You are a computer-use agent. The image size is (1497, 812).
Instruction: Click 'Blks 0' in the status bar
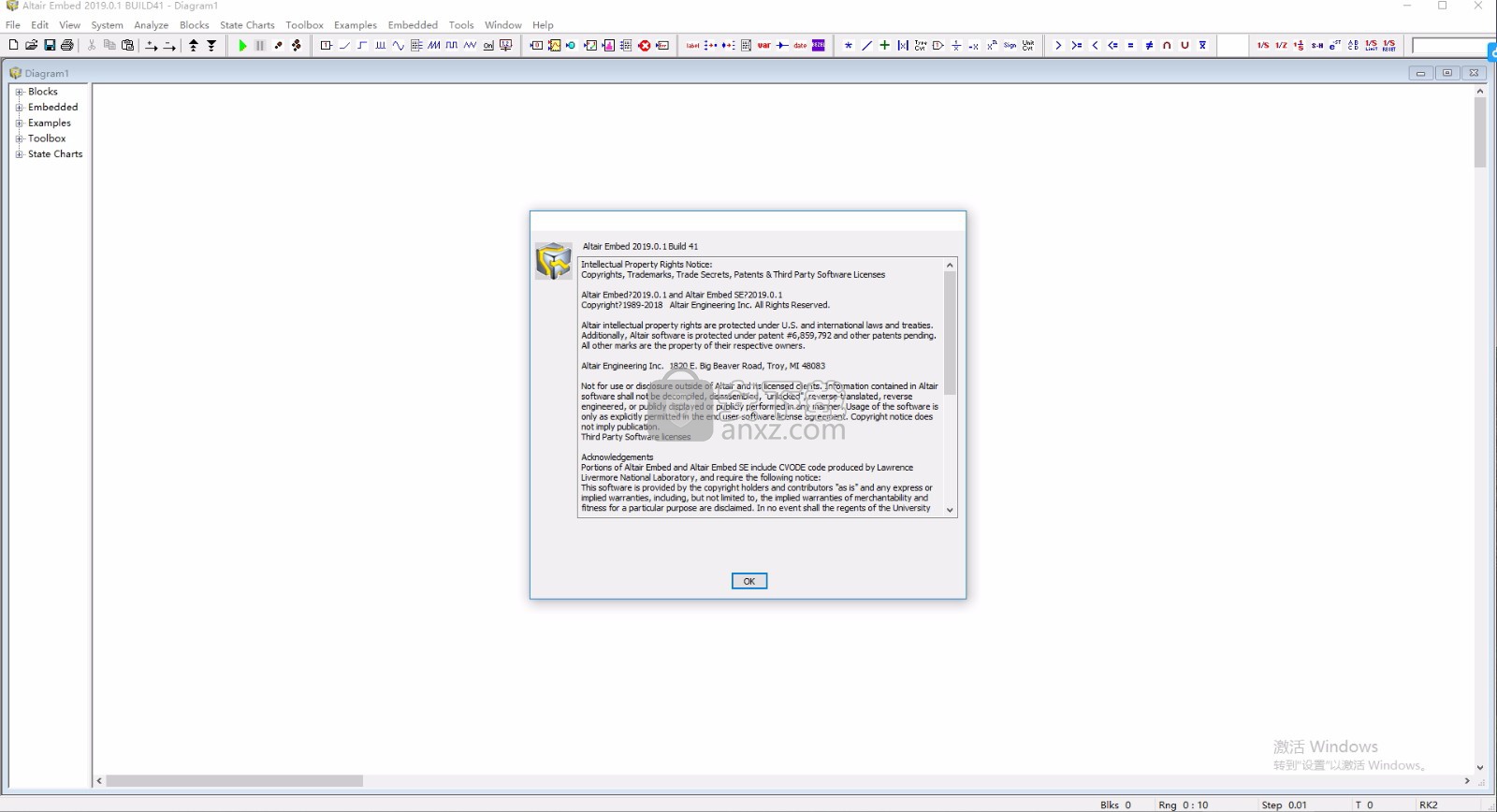[1115, 805]
